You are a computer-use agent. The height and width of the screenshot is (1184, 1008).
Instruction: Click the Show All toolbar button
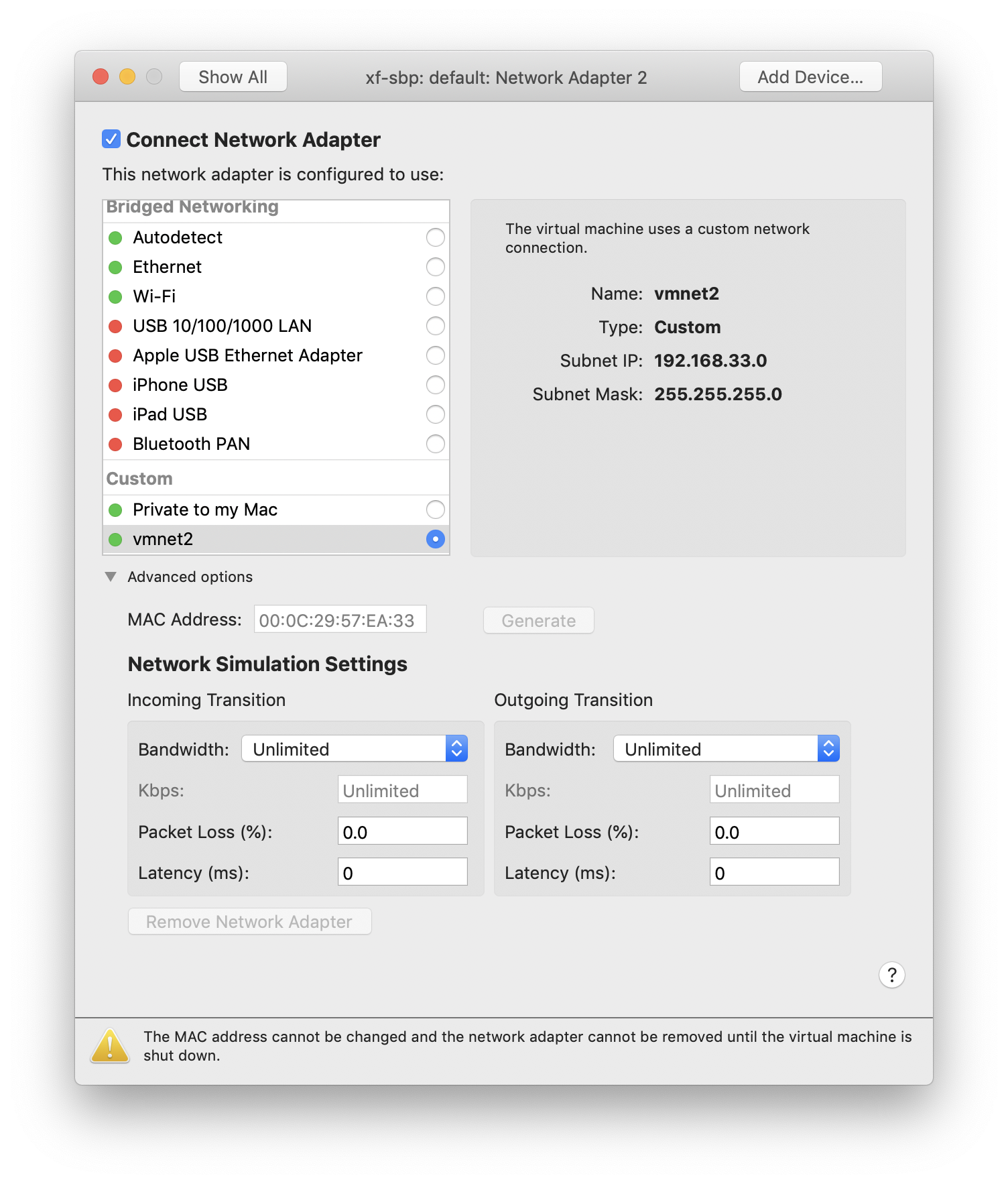coord(233,77)
